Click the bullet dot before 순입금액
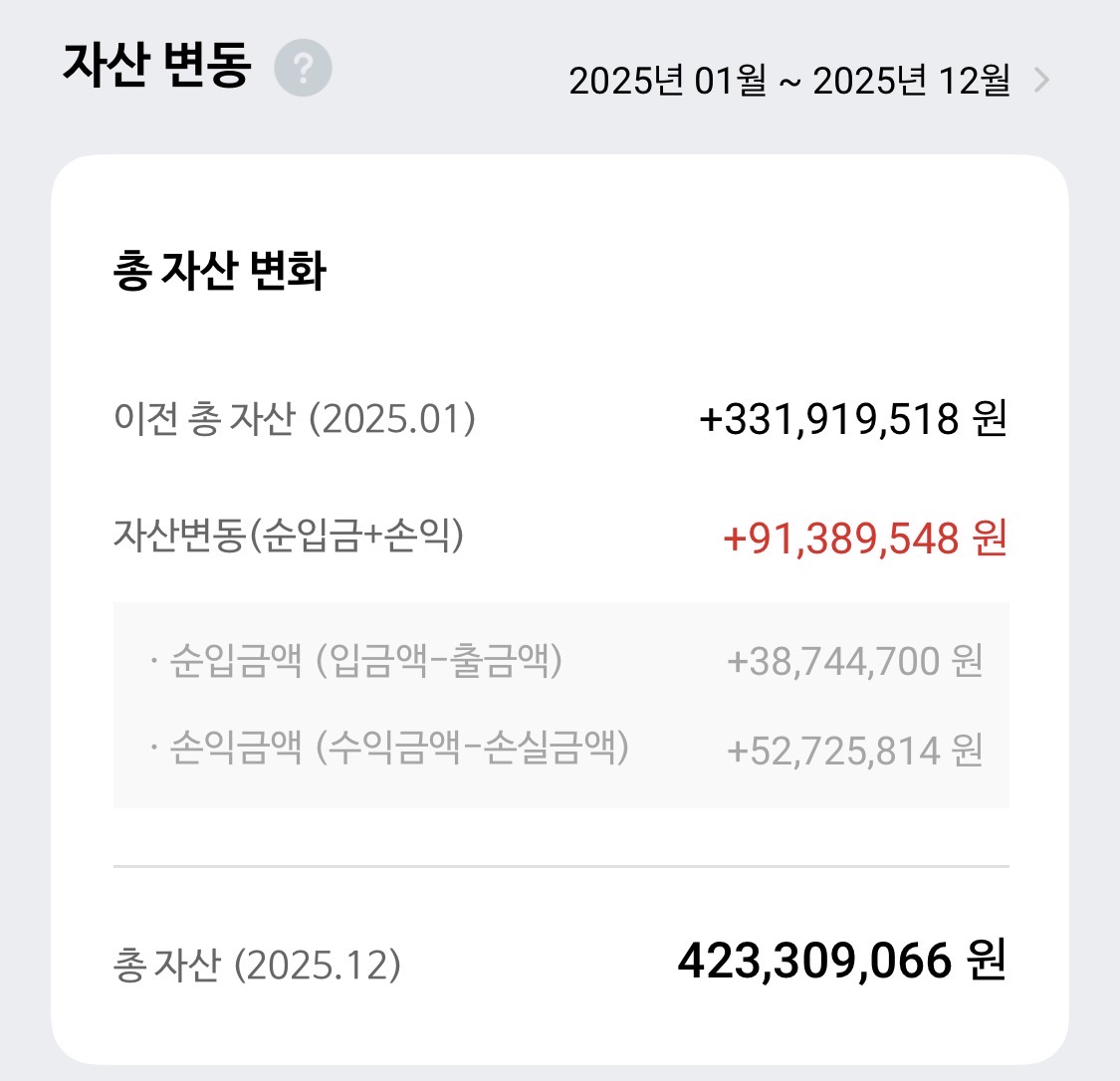 pos(153,661)
